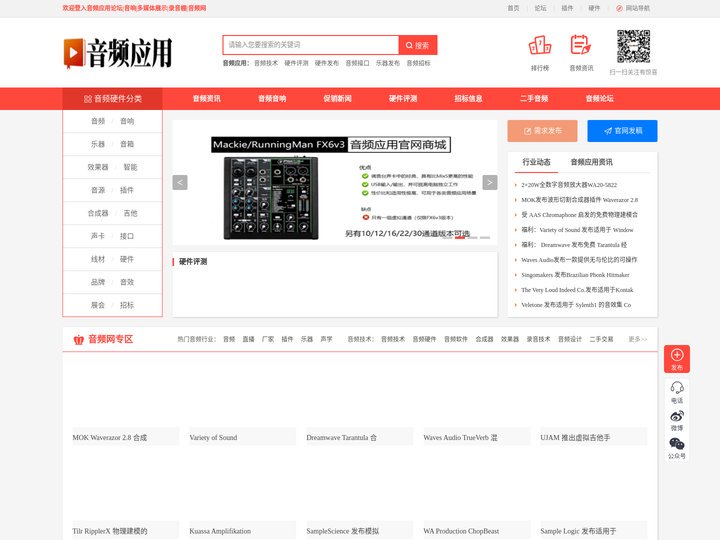Select 音源 in sidebar categories
Viewport: 720px width, 540px height.
pyautogui.click(x=98, y=190)
